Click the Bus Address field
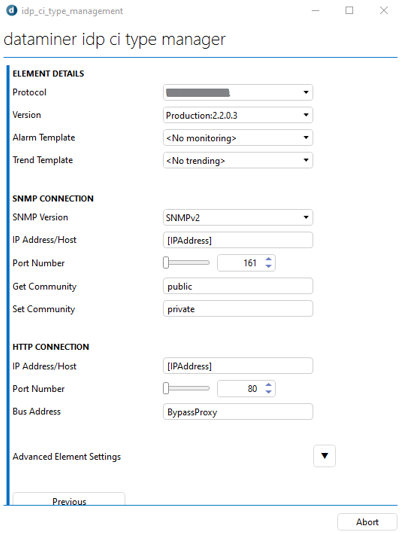 click(x=238, y=412)
